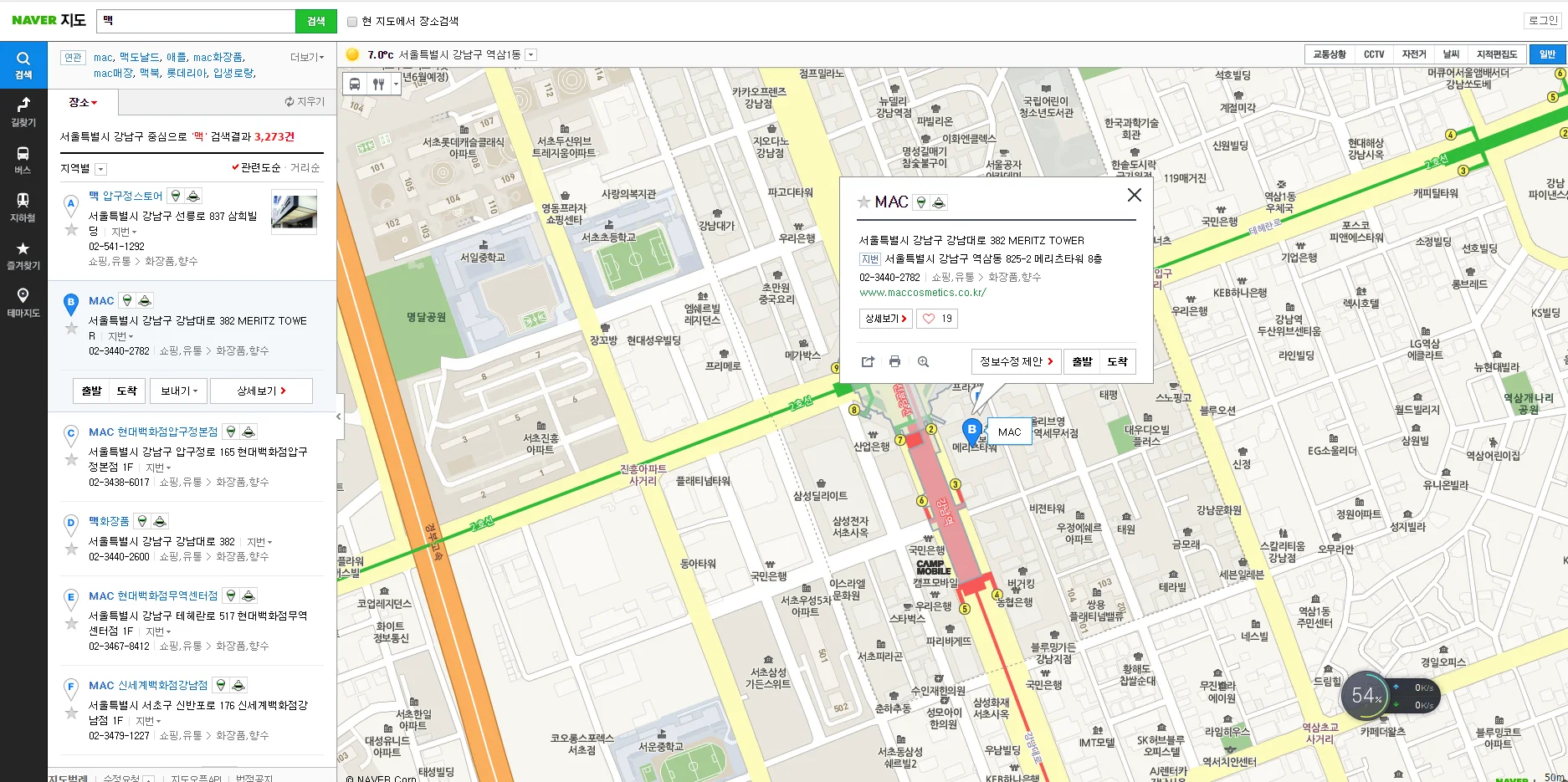1568x782 pixels.
Task: Select the 일반 map tab
Action: [1547, 54]
